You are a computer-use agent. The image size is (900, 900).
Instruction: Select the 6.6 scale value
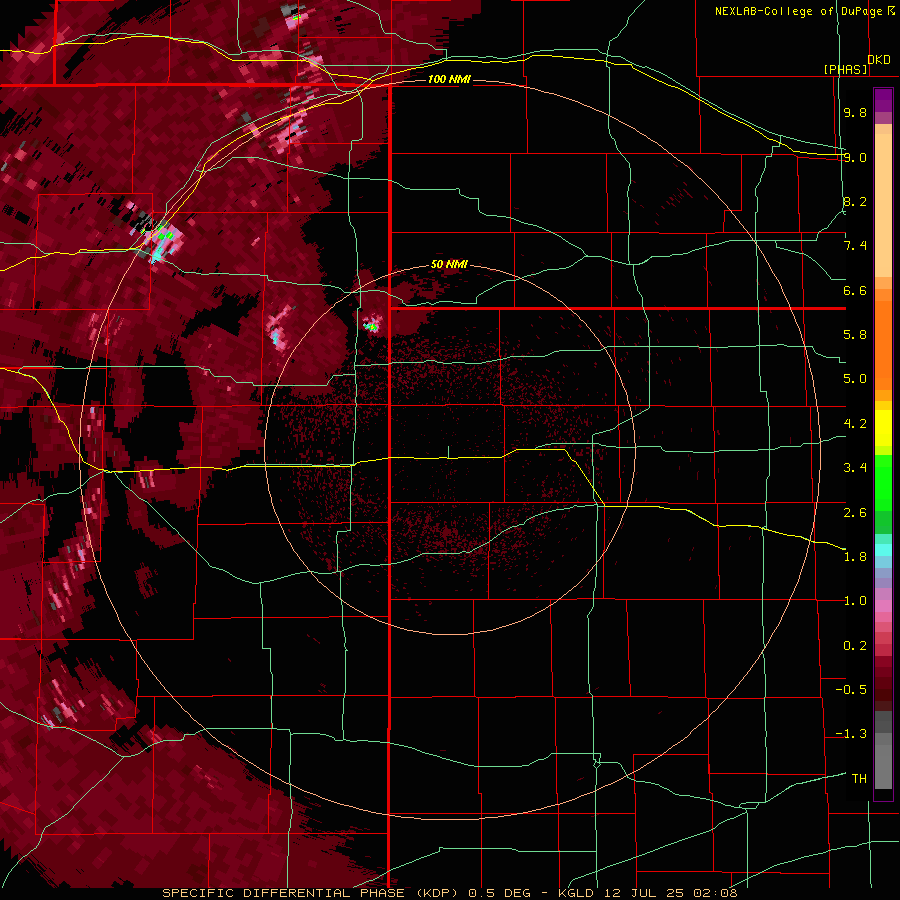(x=855, y=290)
